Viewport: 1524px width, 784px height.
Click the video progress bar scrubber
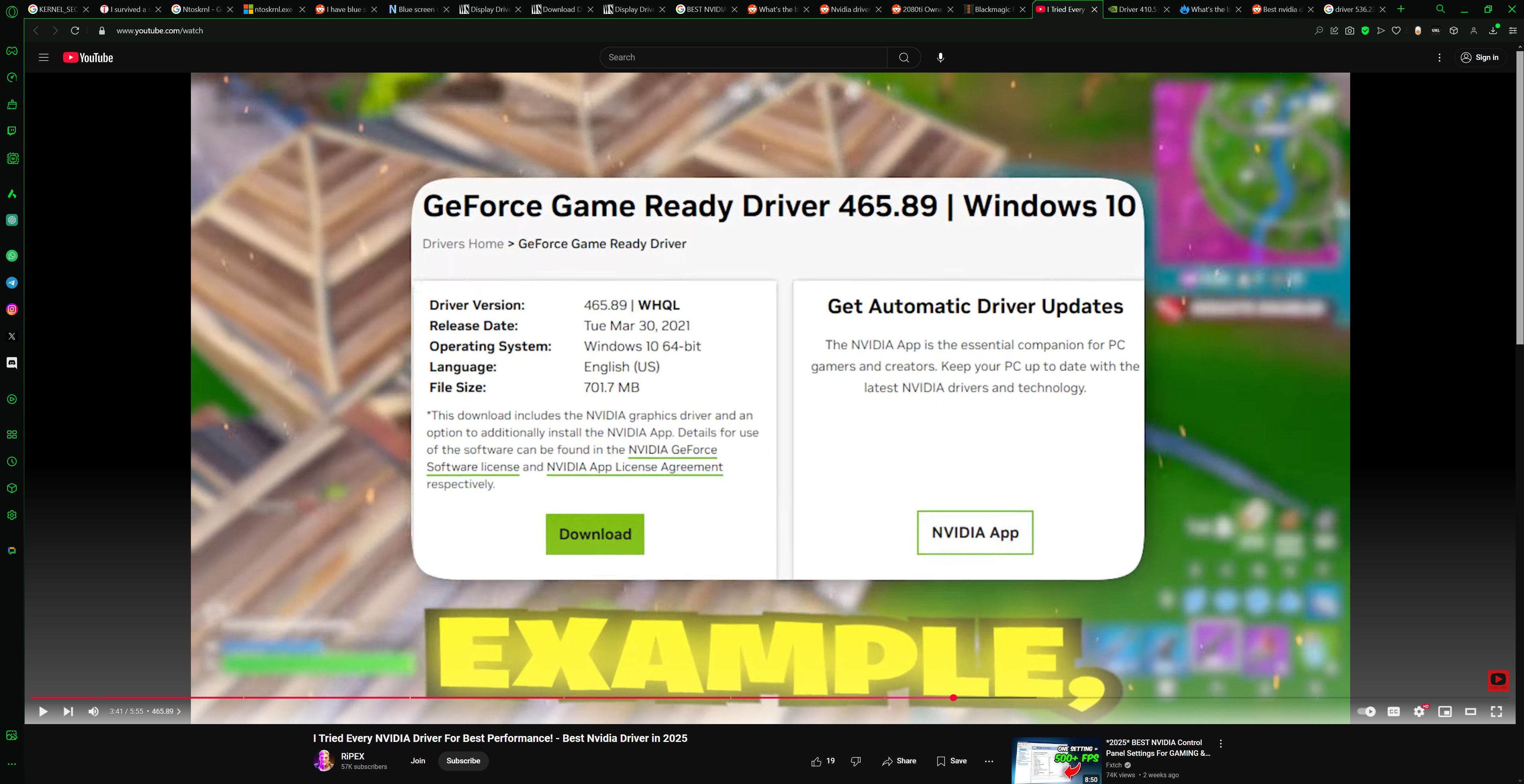click(x=953, y=698)
